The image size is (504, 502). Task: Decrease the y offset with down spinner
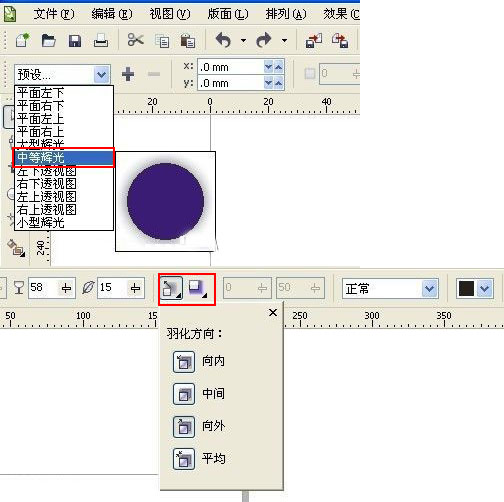click(268, 83)
